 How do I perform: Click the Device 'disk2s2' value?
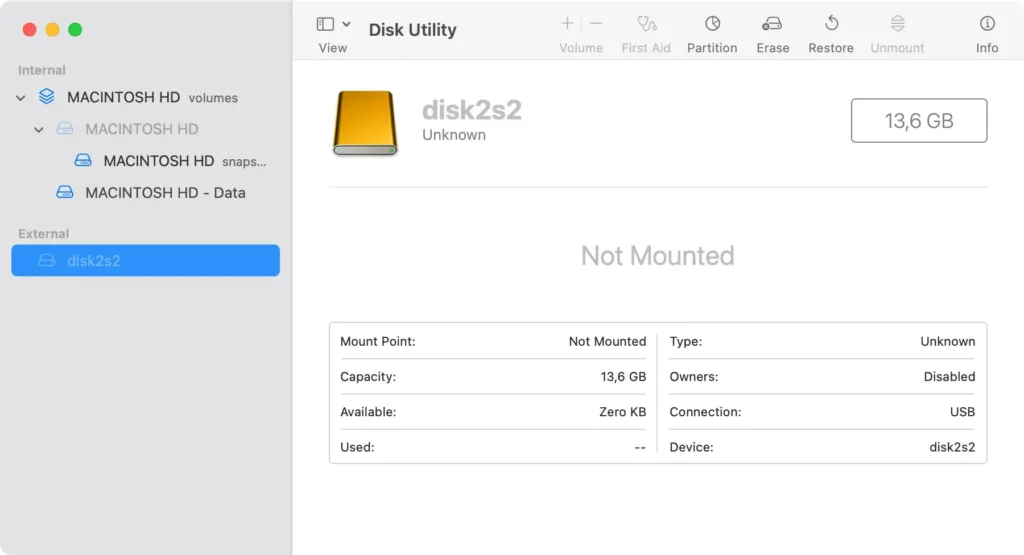[x=952, y=447]
